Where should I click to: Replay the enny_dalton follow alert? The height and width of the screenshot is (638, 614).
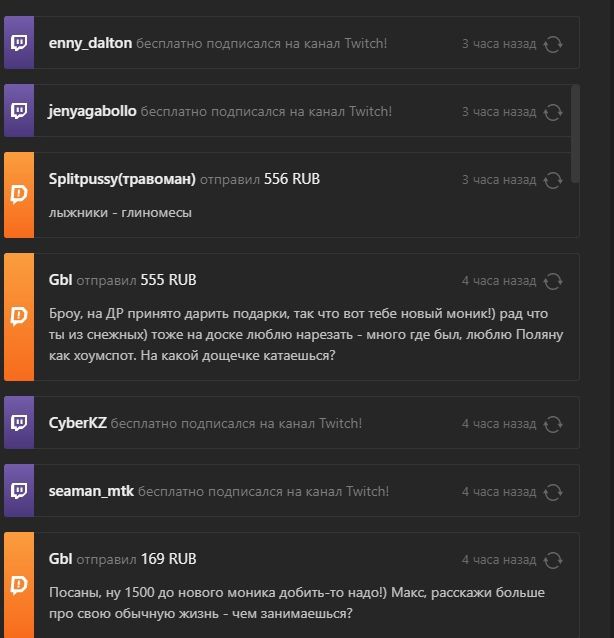click(x=553, y=44)
